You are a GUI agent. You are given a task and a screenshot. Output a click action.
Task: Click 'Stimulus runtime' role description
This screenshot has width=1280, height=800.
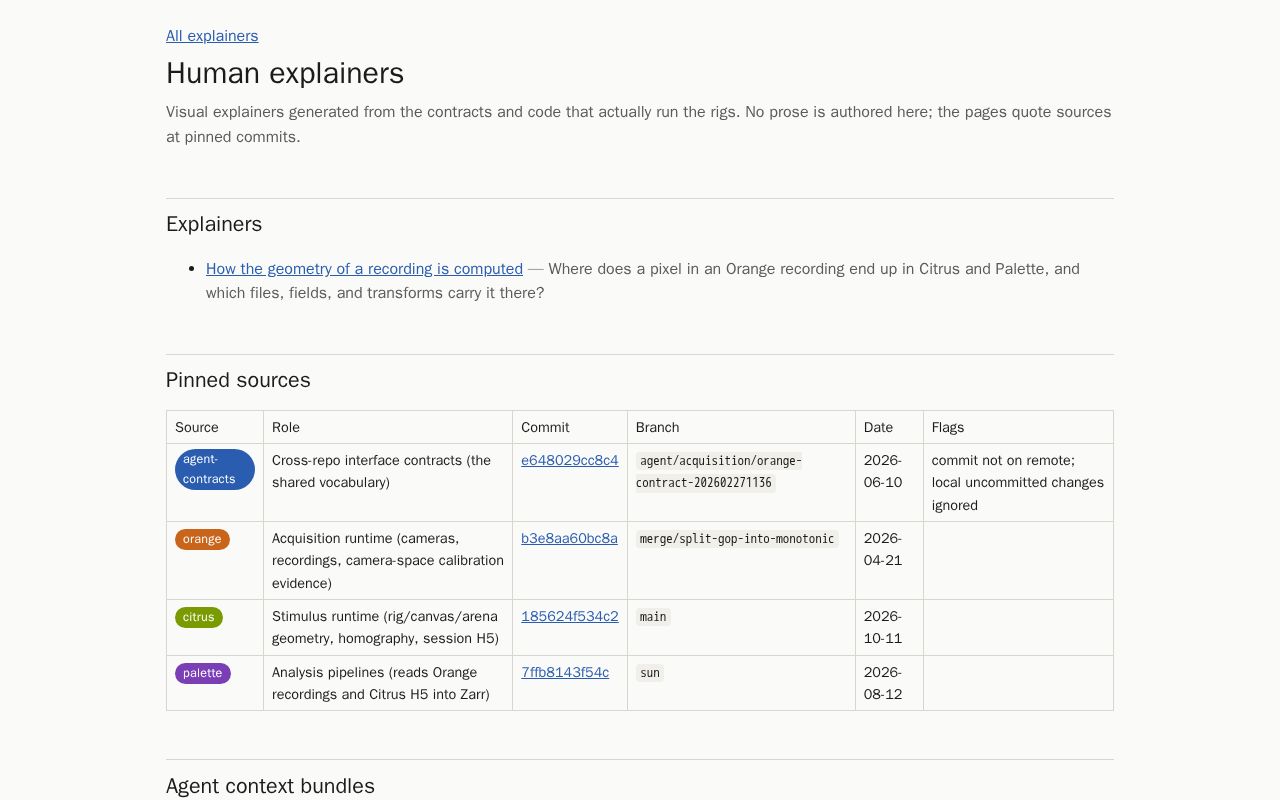386,628
